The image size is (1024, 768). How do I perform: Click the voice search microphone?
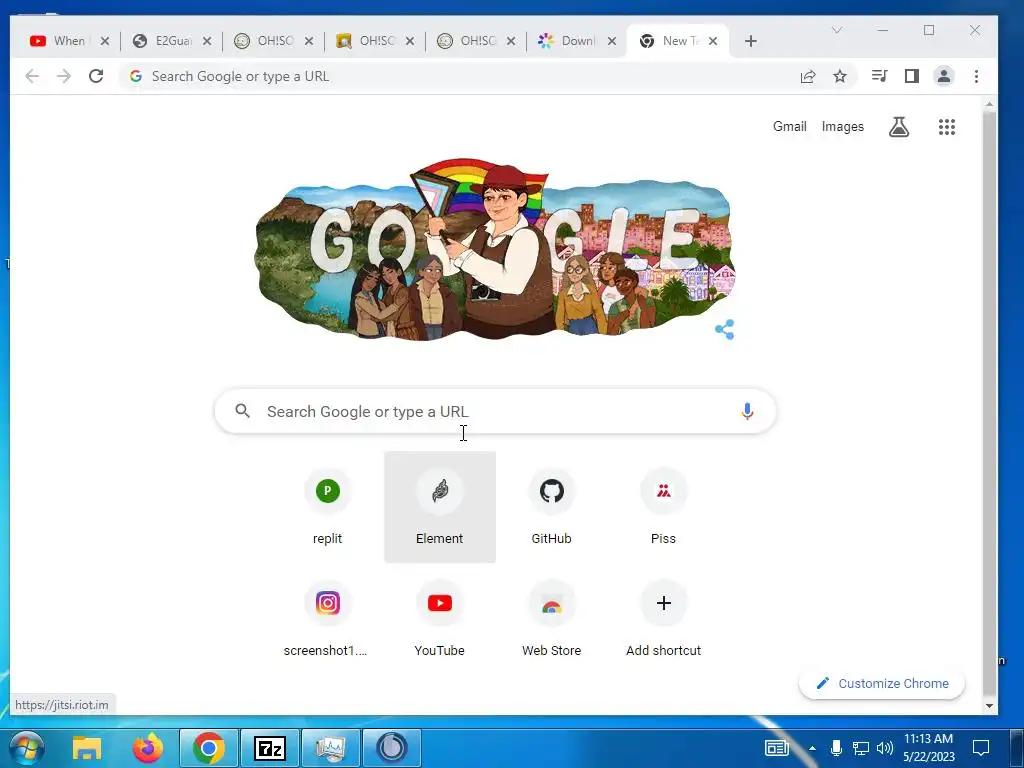pos(747,411)
